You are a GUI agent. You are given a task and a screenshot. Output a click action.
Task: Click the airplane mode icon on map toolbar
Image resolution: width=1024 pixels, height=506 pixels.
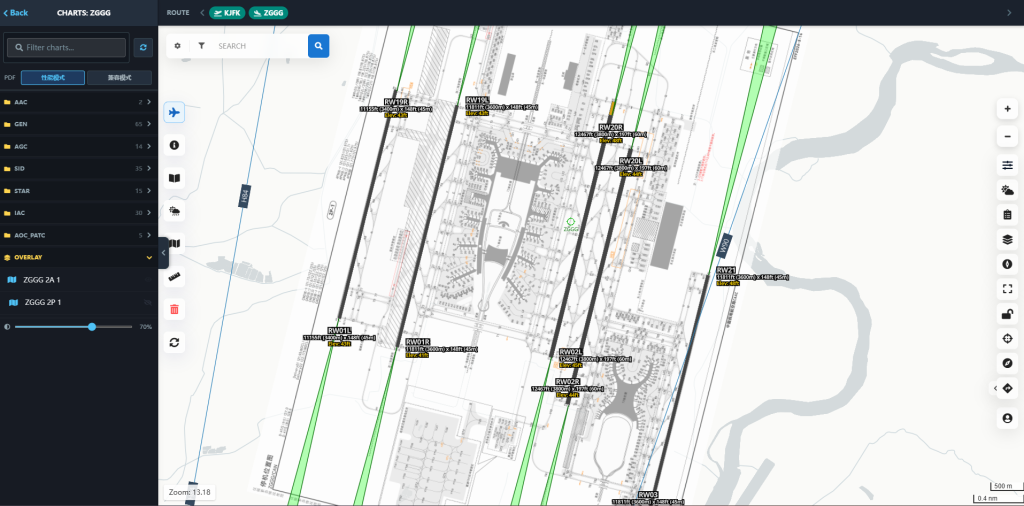pyautogui.click(x=174, y=112)
